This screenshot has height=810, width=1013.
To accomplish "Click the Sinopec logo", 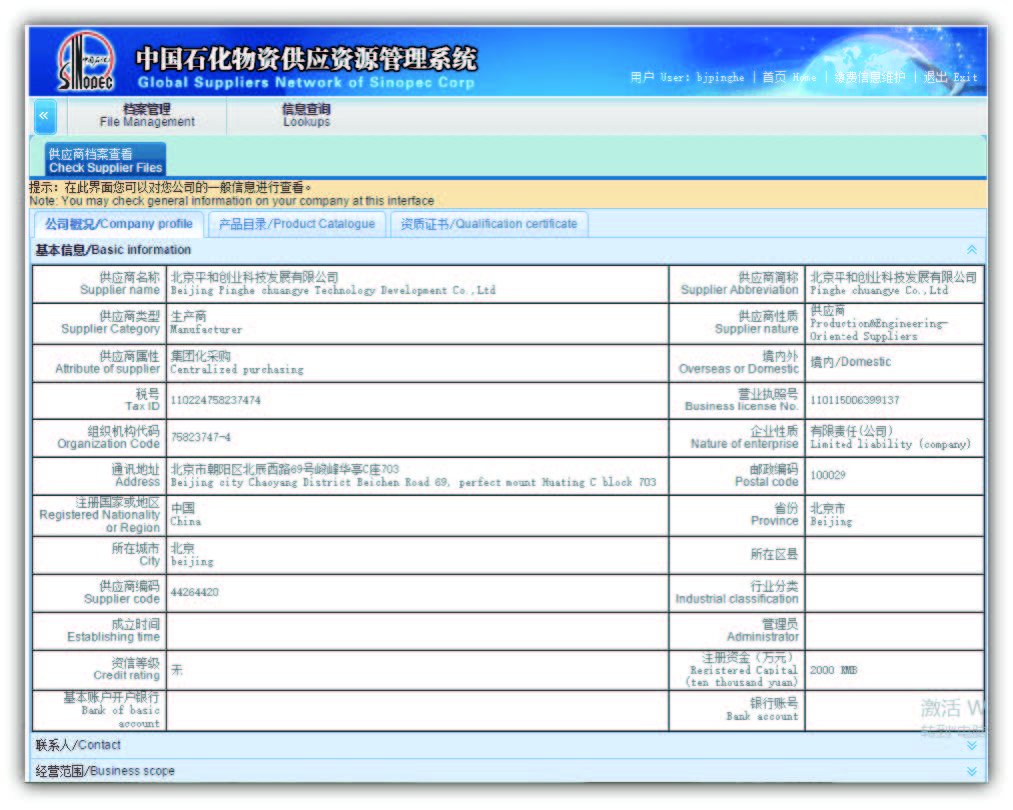I will (86, 63).
